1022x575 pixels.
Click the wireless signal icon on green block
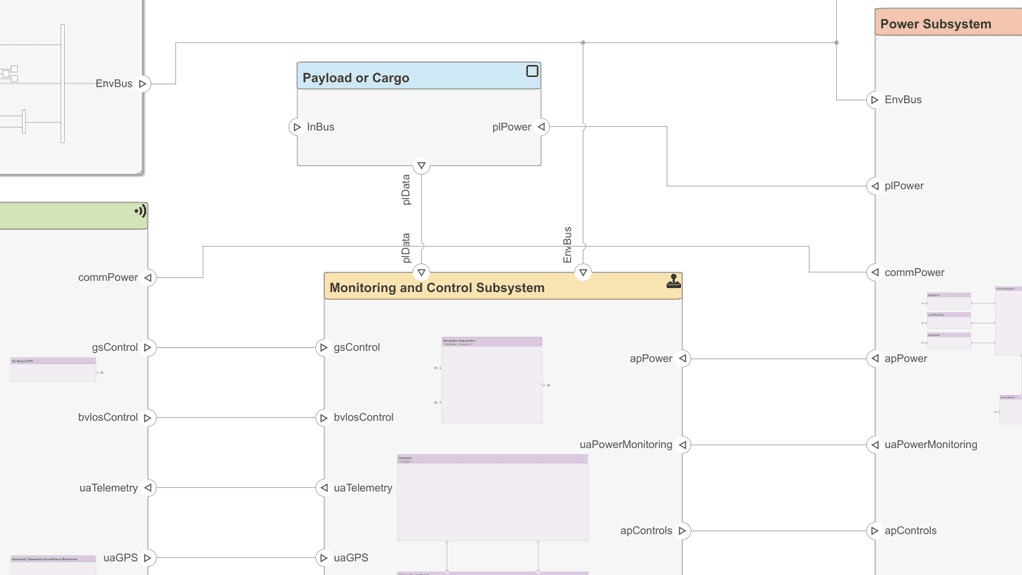(x=140, y=211)
